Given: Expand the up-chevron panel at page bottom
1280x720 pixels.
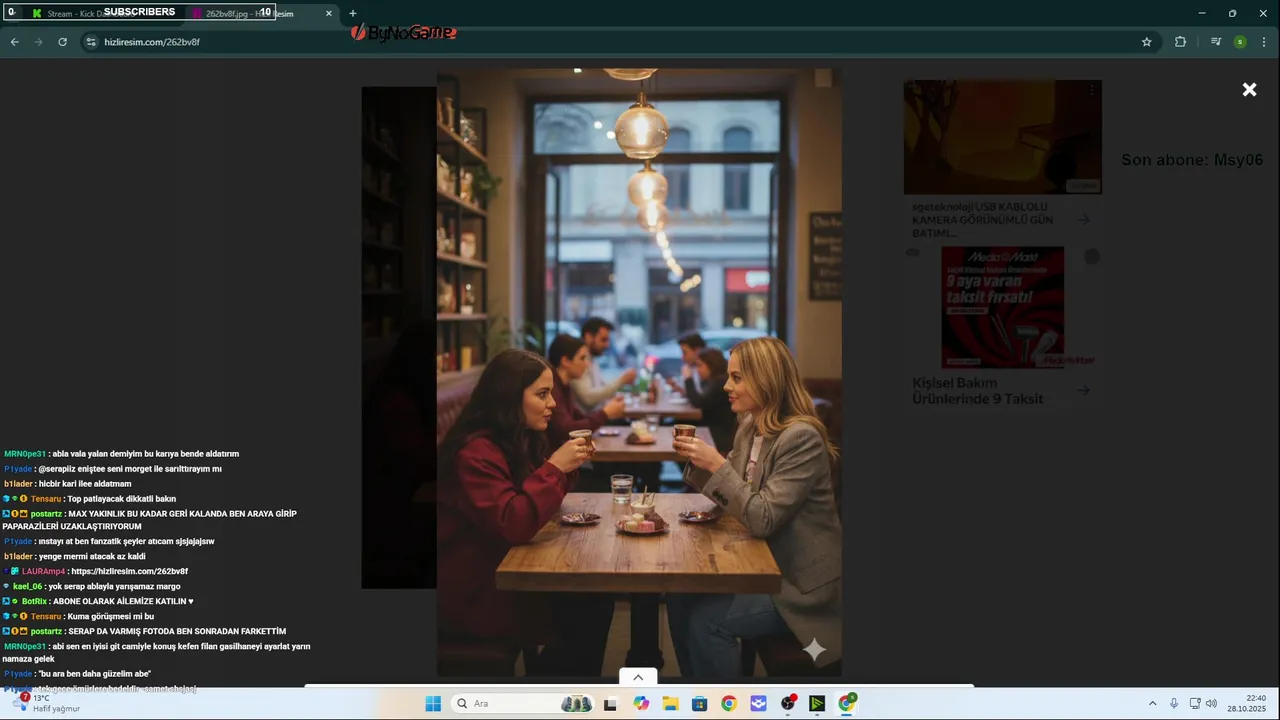Looking at the screenshot, I should [638, 677].
